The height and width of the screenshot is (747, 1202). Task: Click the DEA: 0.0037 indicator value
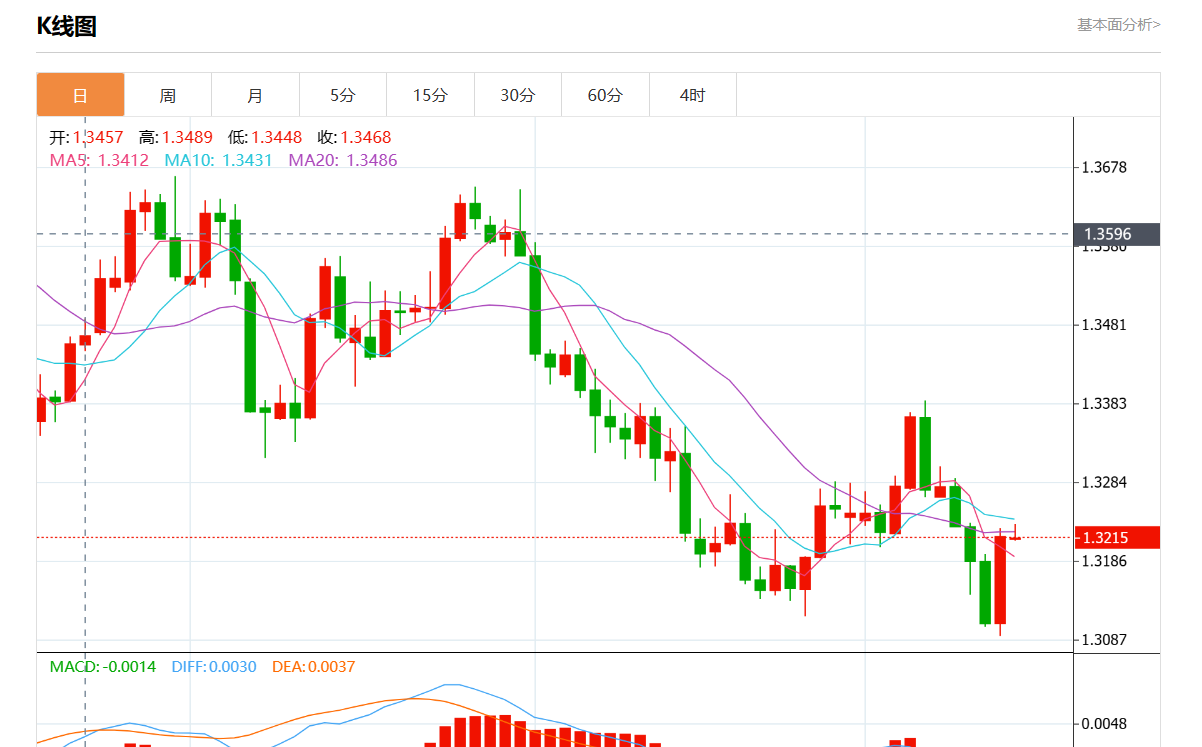[x=313, y=667]
